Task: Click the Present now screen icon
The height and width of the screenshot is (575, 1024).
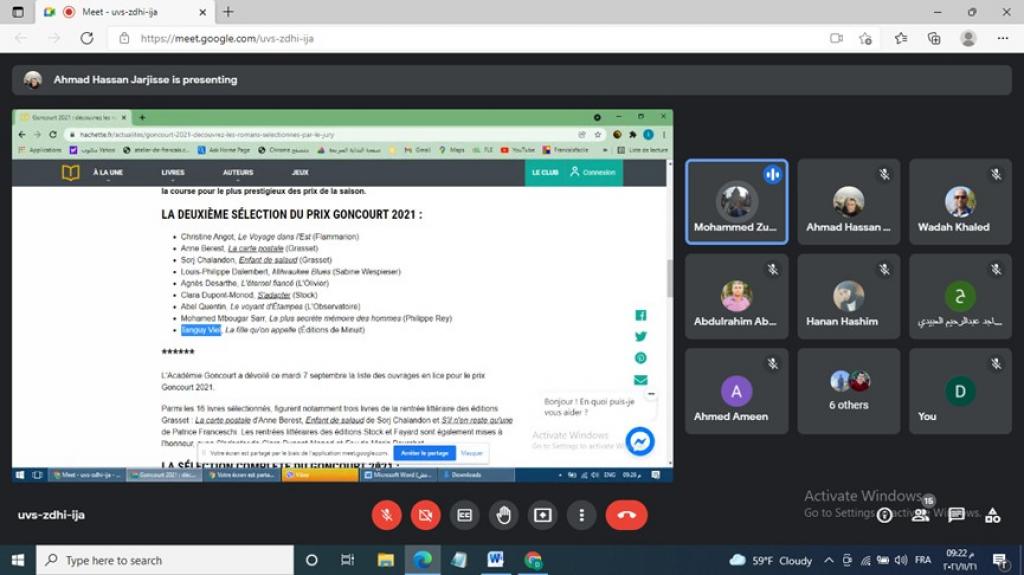Action: [x=542, y=515]
